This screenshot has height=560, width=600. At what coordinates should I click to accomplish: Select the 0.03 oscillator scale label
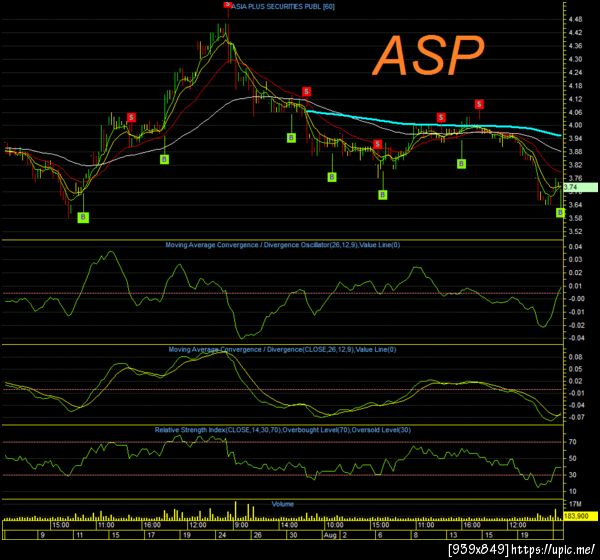pos(575,260)
